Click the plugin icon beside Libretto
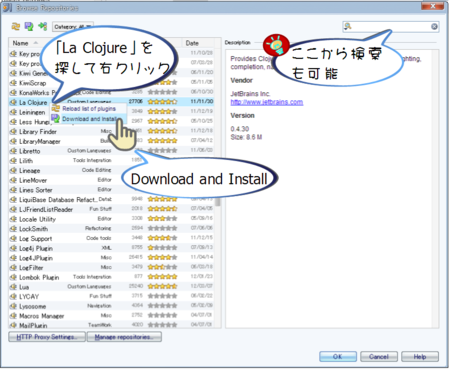Image resolution: width=450 pixels, height=369 pixels. tap(13, 151)
